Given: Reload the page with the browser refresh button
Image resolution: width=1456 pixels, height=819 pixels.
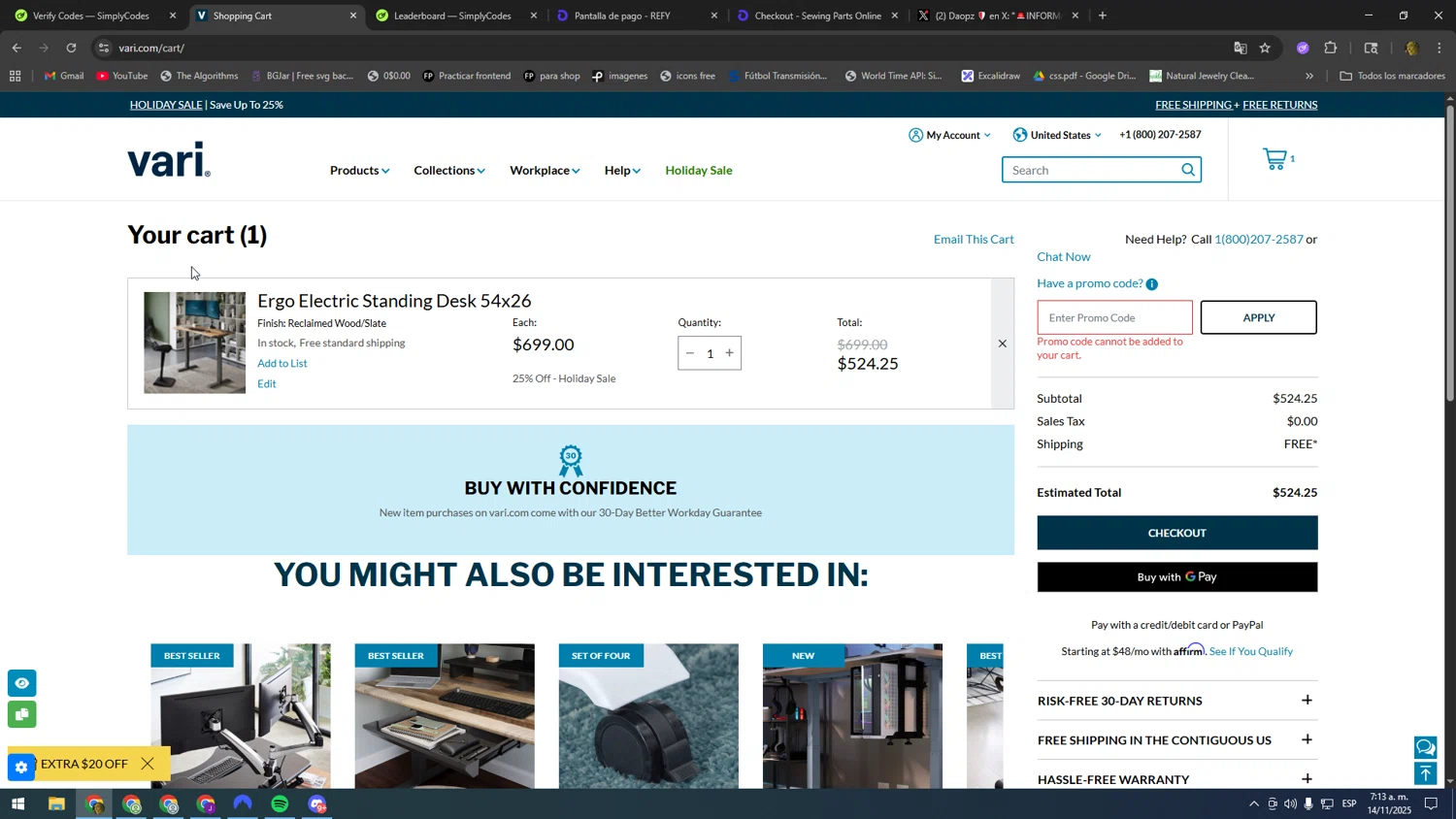Looking at the screenshot, I should point(71,48).
